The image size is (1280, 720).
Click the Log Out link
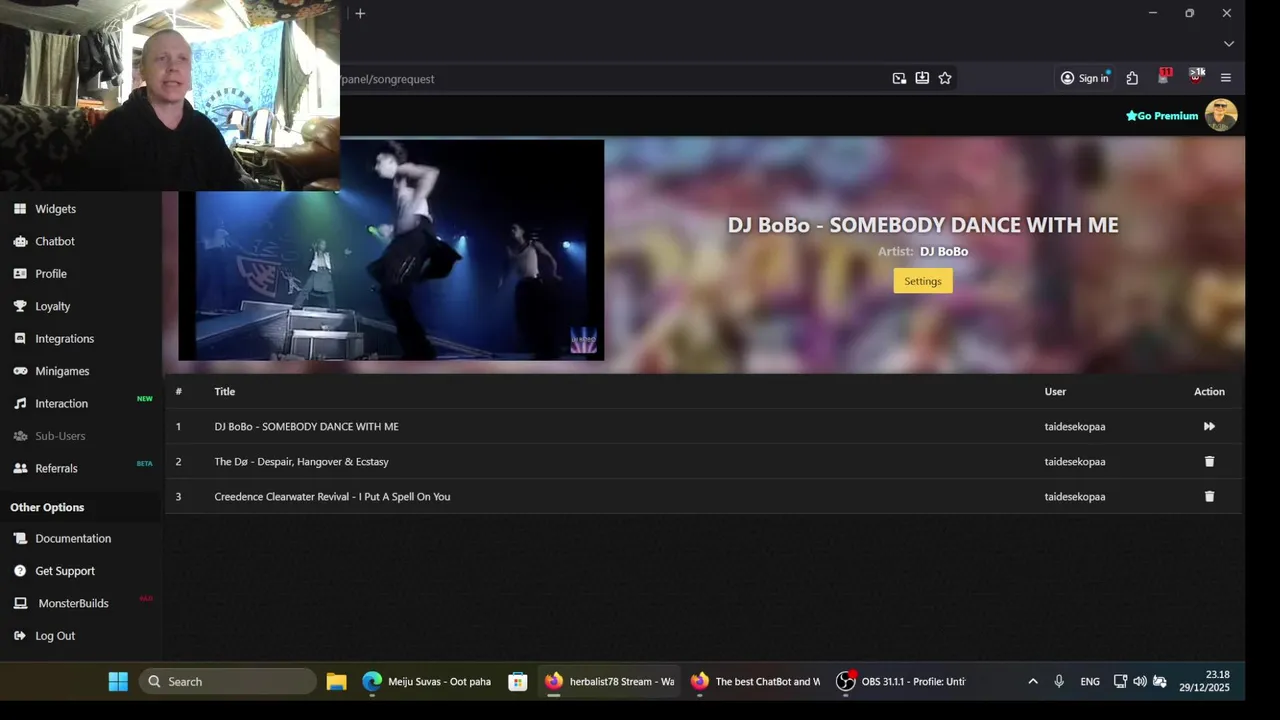(x=55, y=636)
